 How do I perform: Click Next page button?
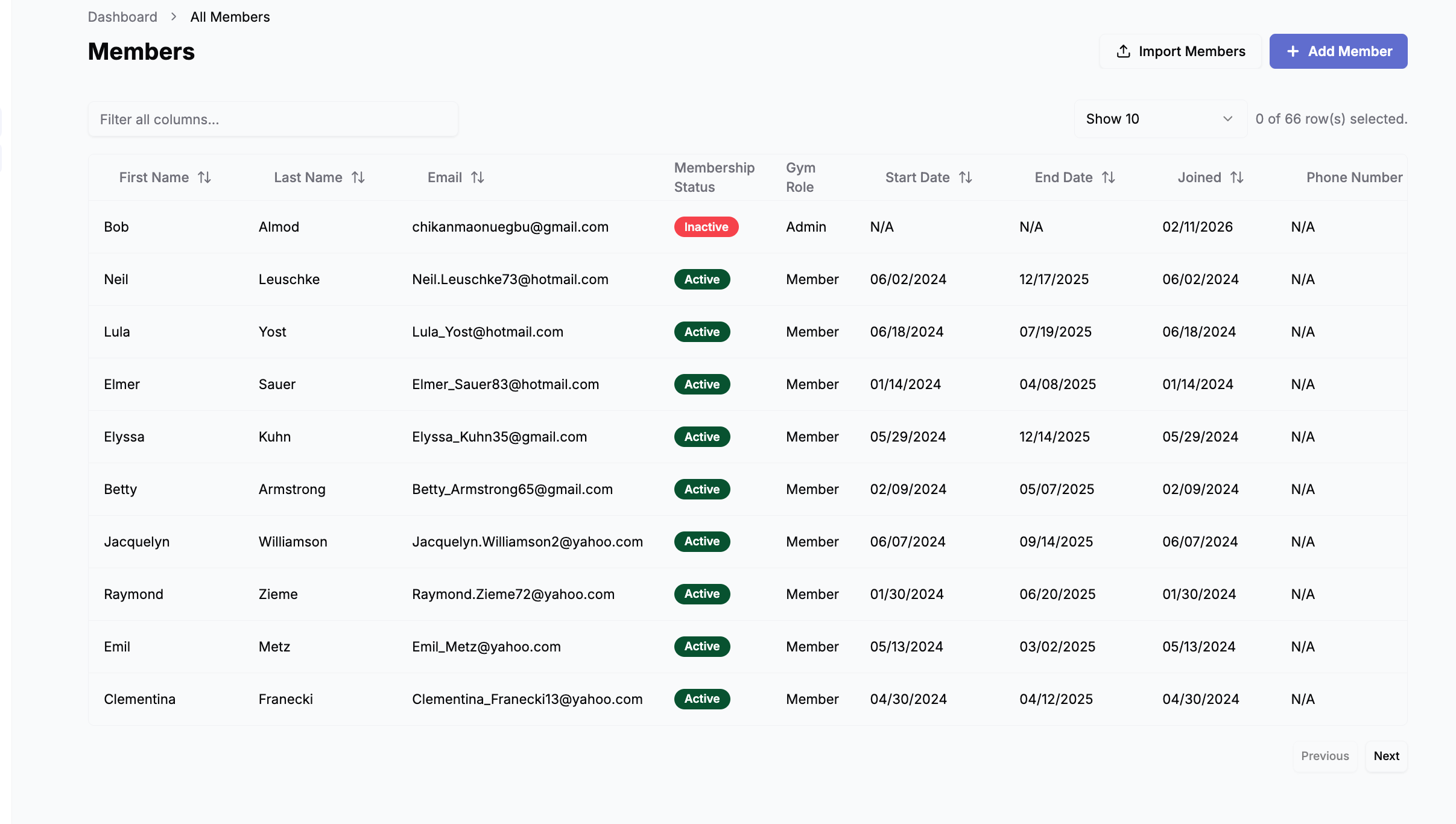click(1386, 756)
